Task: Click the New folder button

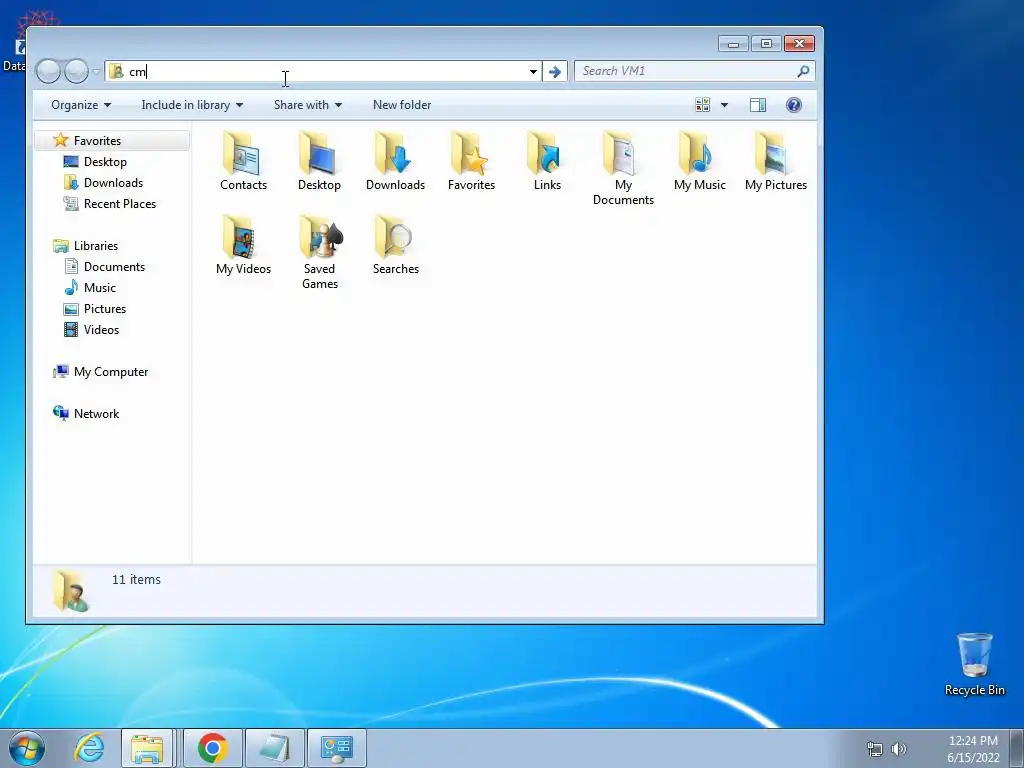Action: (x=402, y=105)
